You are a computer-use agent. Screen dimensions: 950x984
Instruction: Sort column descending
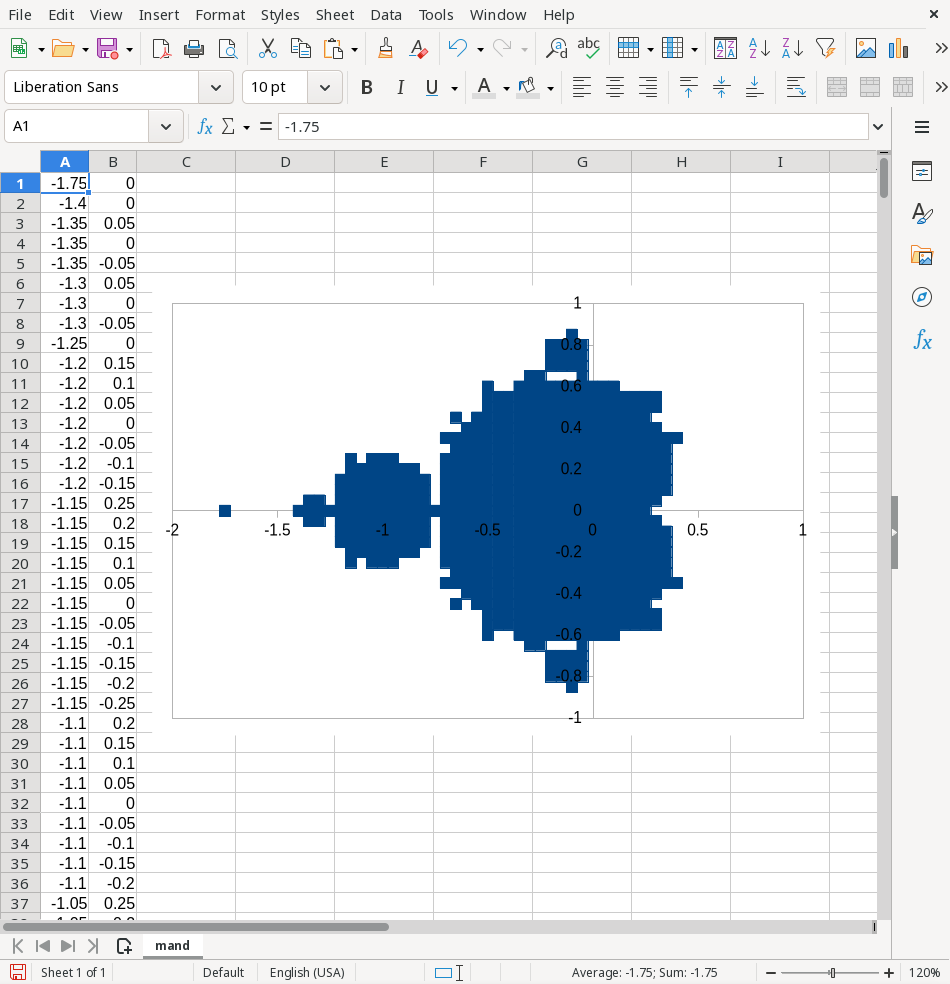pyautogui.click(x=792, y=48)
